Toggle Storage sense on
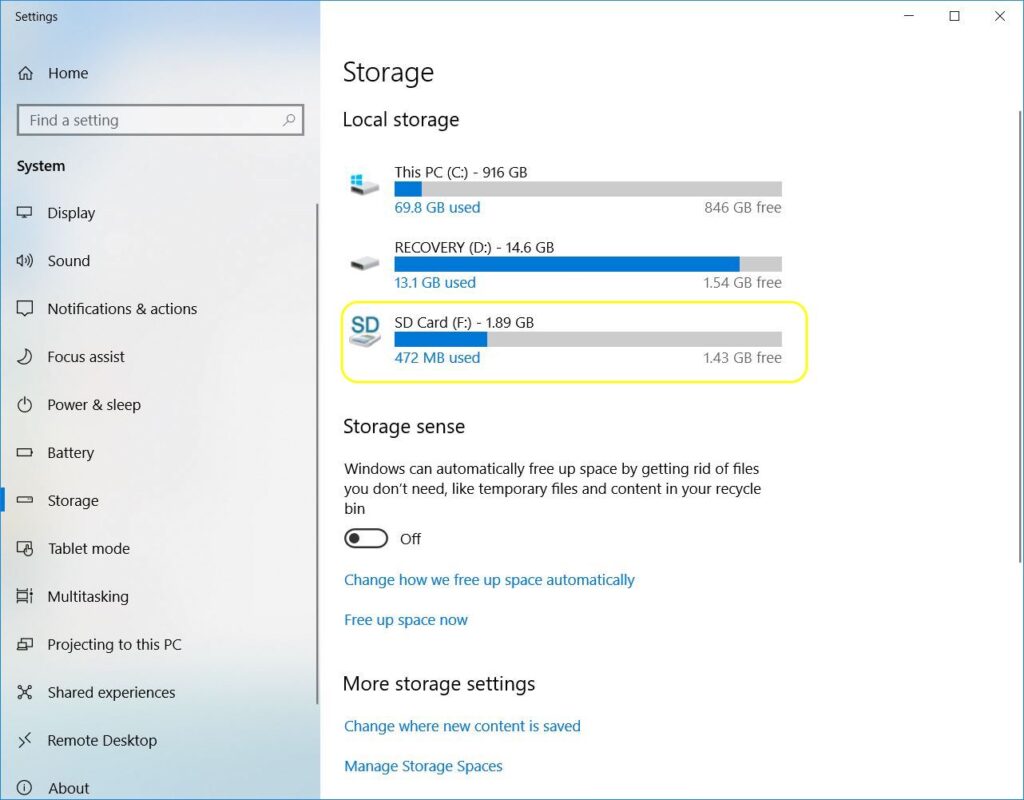The height and width of the screenshot is (800, 1024). (364, 539)
